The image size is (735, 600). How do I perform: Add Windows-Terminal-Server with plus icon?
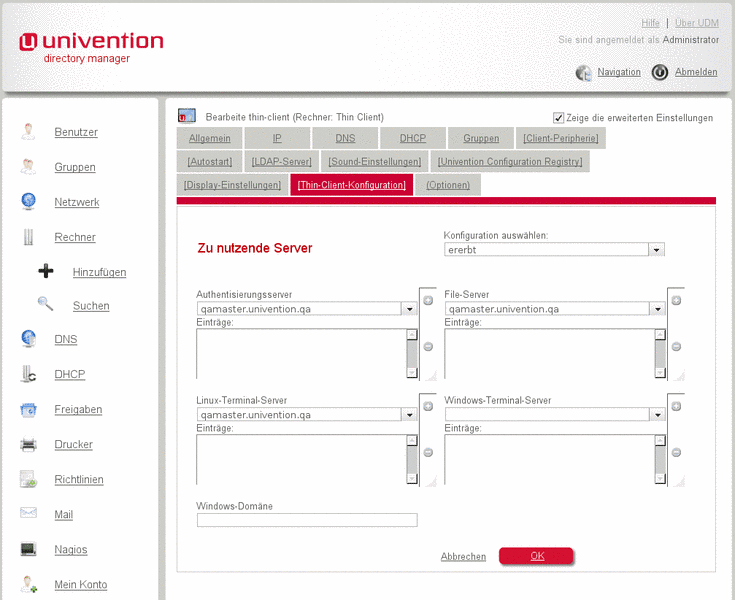(676, 406)
